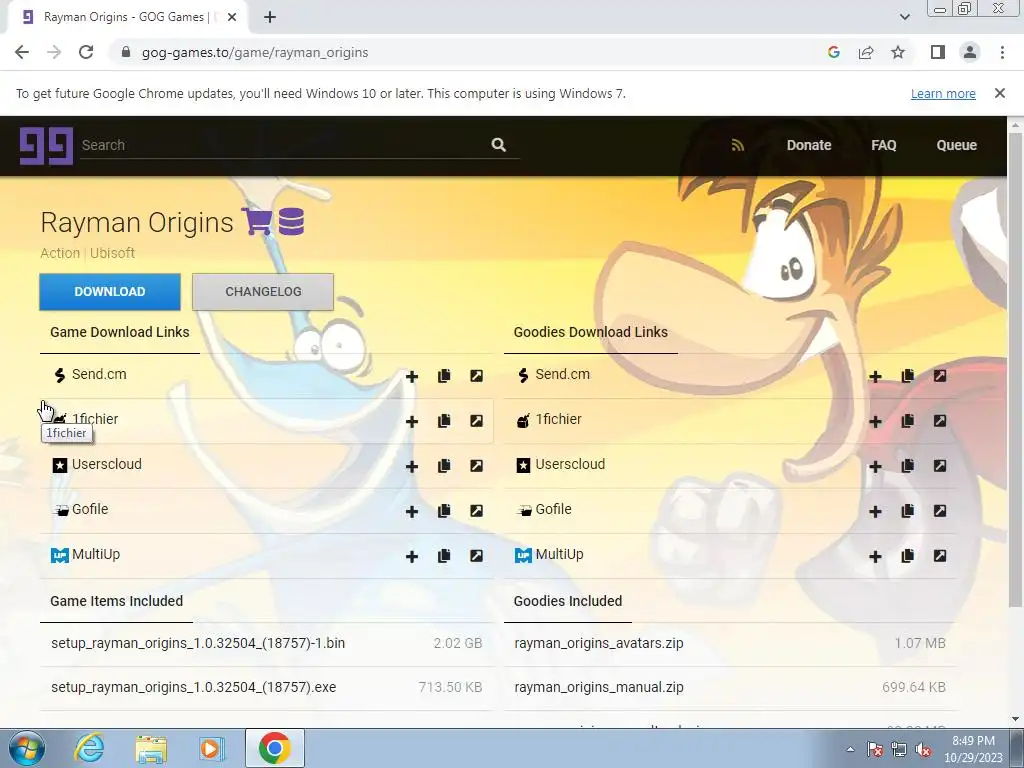Screen dimensions: 1024x768
Task: Open the FAQ page
Action: tap(884, 145)
